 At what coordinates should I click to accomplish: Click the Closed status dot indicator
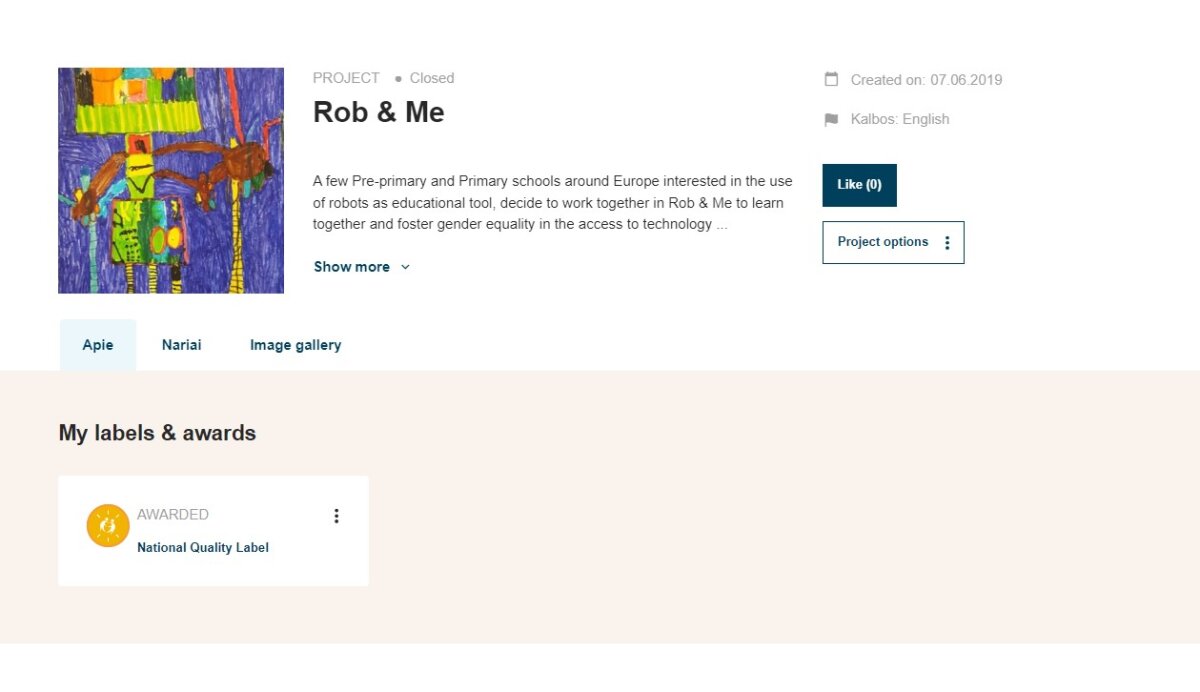pyautogui.click(x=398, y=78)
